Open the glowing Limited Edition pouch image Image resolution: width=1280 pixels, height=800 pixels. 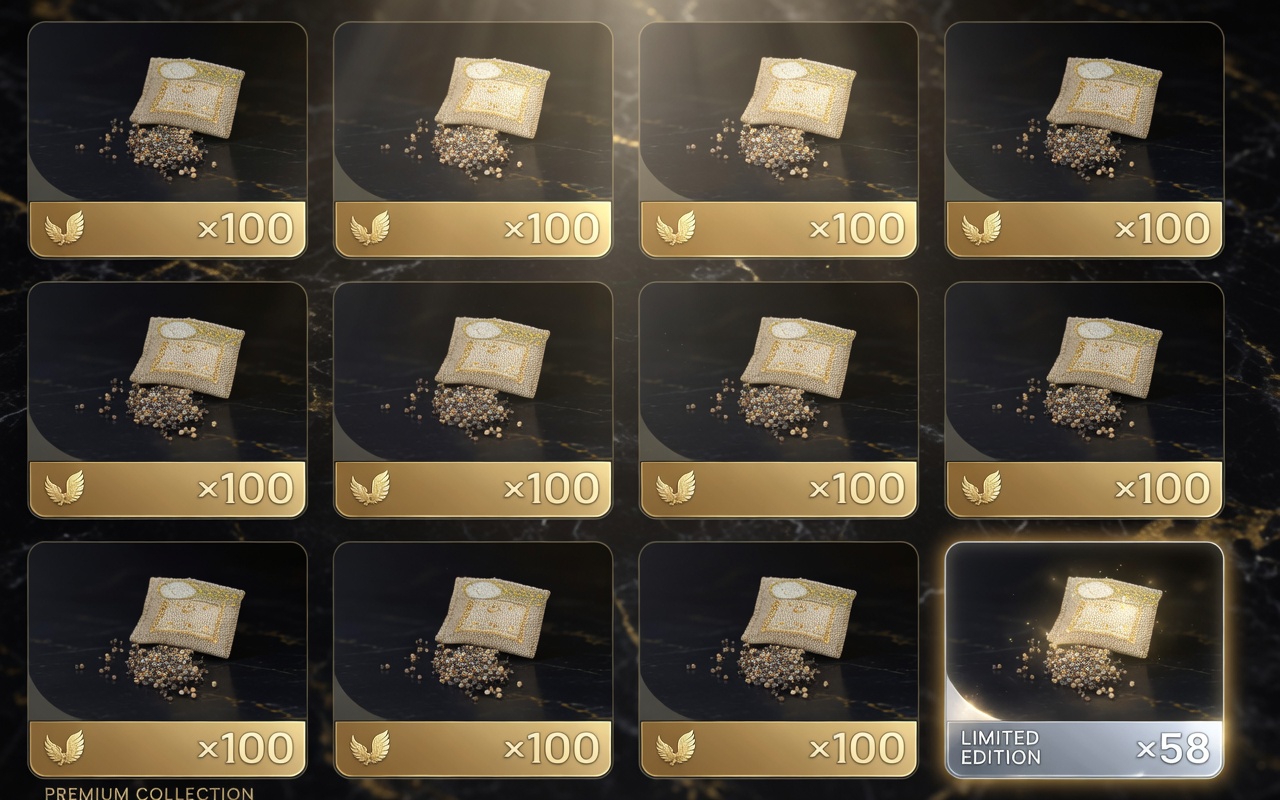tap(1084, 632)
